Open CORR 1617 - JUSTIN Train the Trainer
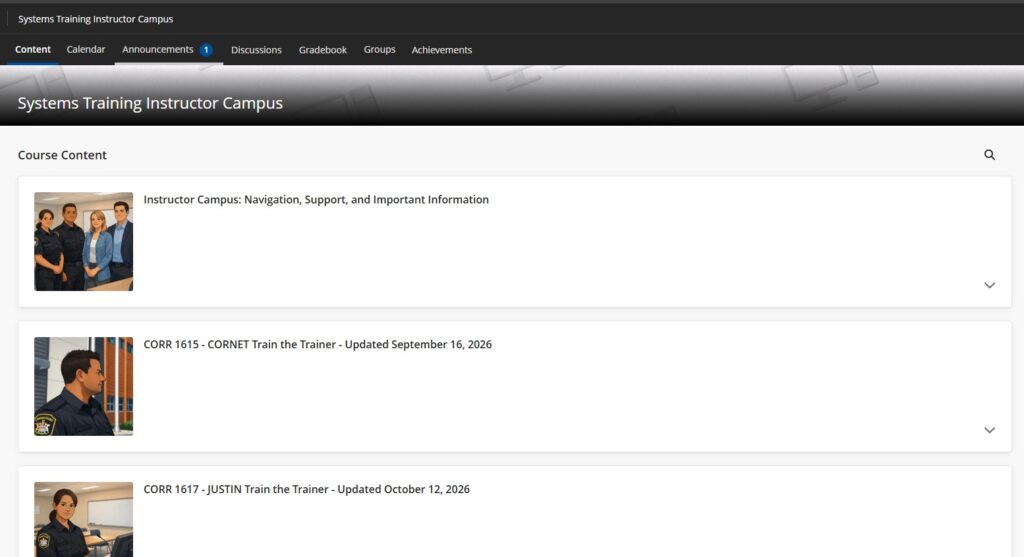Screen dimensions: 1024x557 306,490
